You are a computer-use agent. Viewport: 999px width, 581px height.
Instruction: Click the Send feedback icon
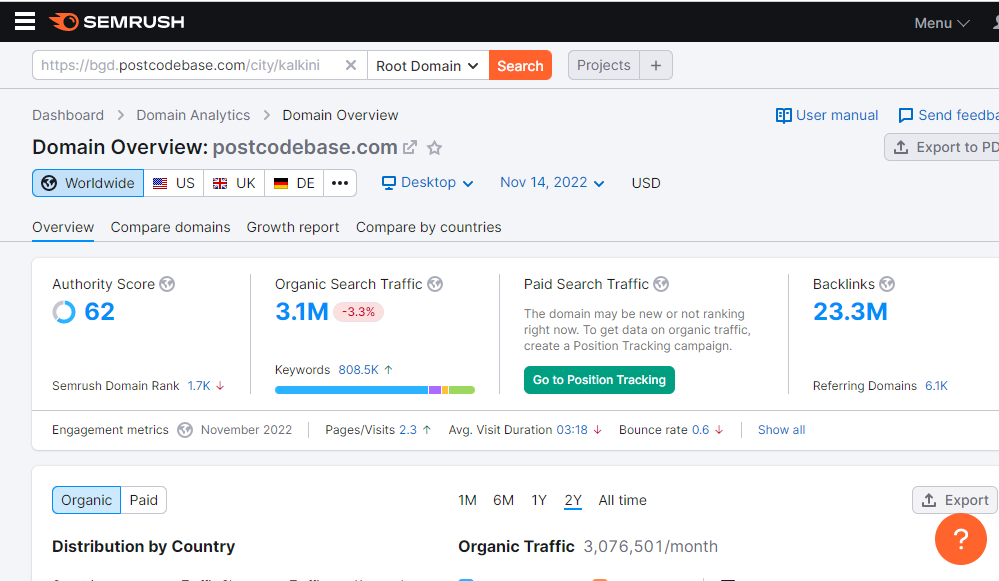[905, 115]
